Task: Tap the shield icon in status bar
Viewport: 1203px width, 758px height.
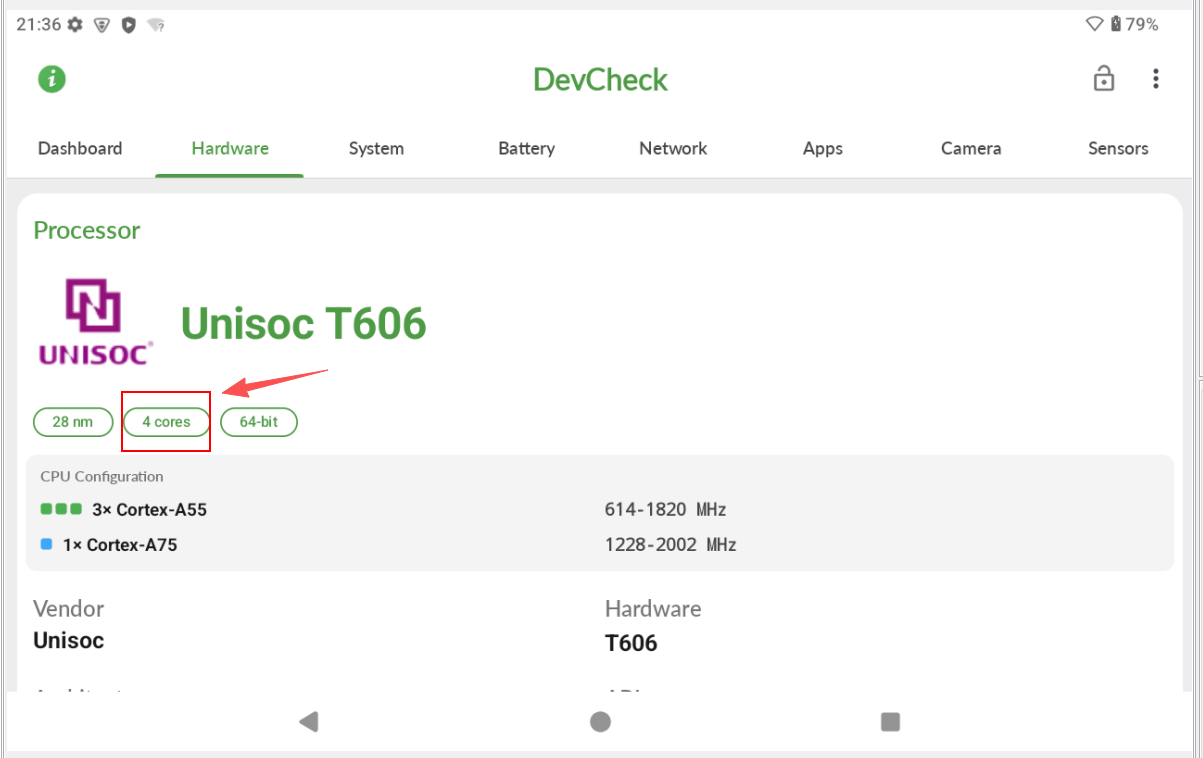Action: [128, 25]
